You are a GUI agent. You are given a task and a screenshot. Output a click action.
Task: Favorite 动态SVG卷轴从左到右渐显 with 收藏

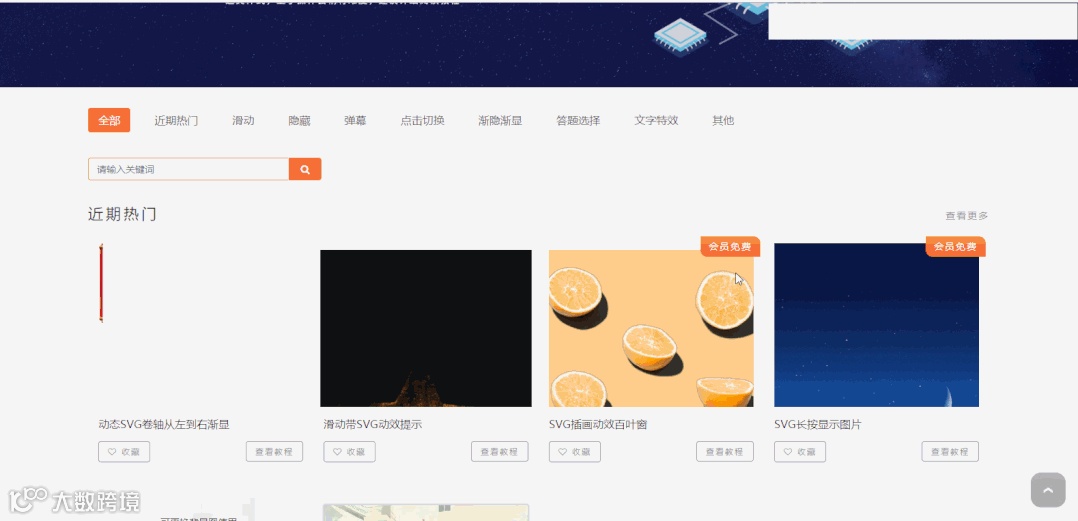[124, 452]
